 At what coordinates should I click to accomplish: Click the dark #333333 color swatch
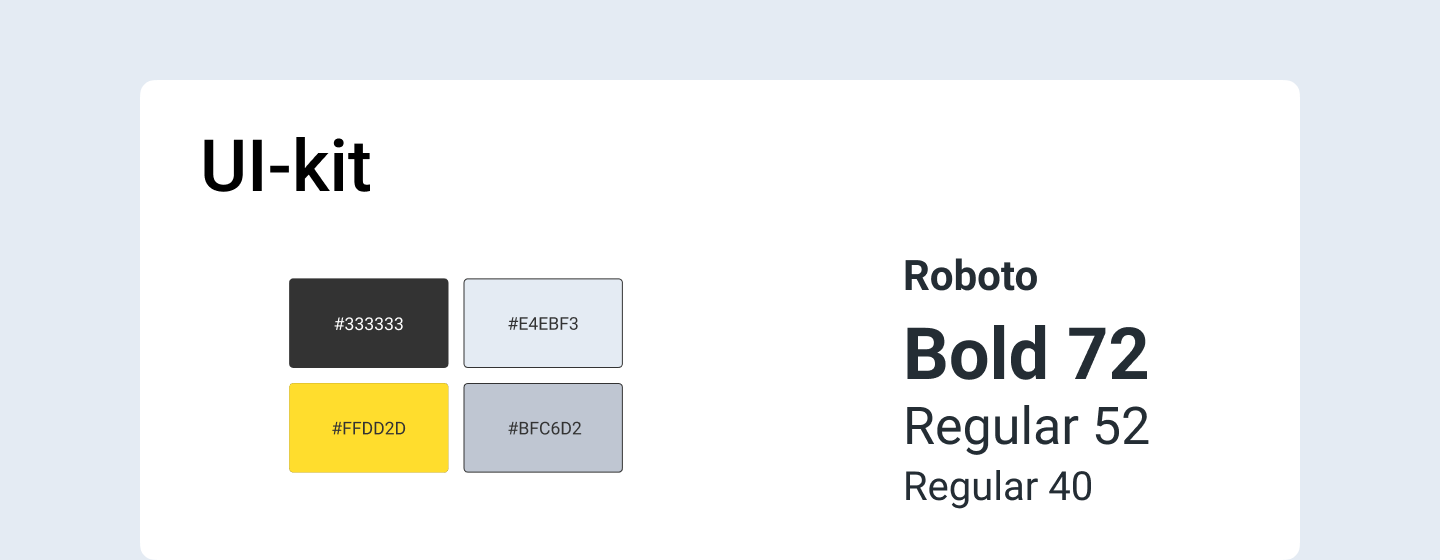(x=368, y=298)
